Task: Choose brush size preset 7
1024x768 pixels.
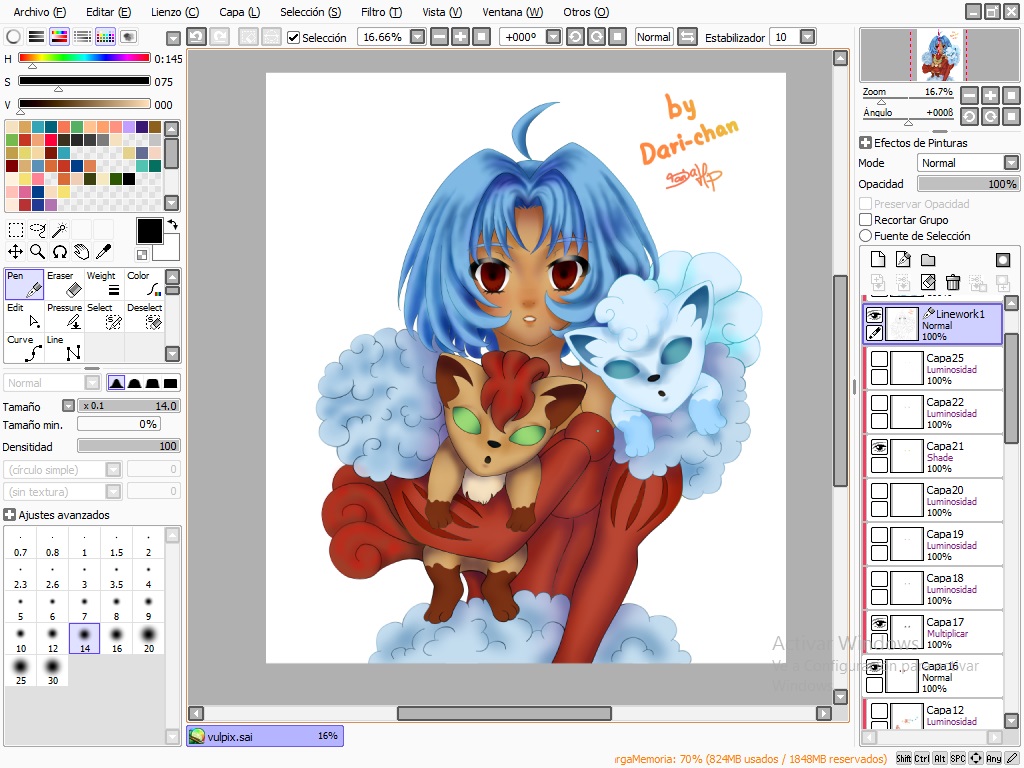Action: tap(84, 607)
